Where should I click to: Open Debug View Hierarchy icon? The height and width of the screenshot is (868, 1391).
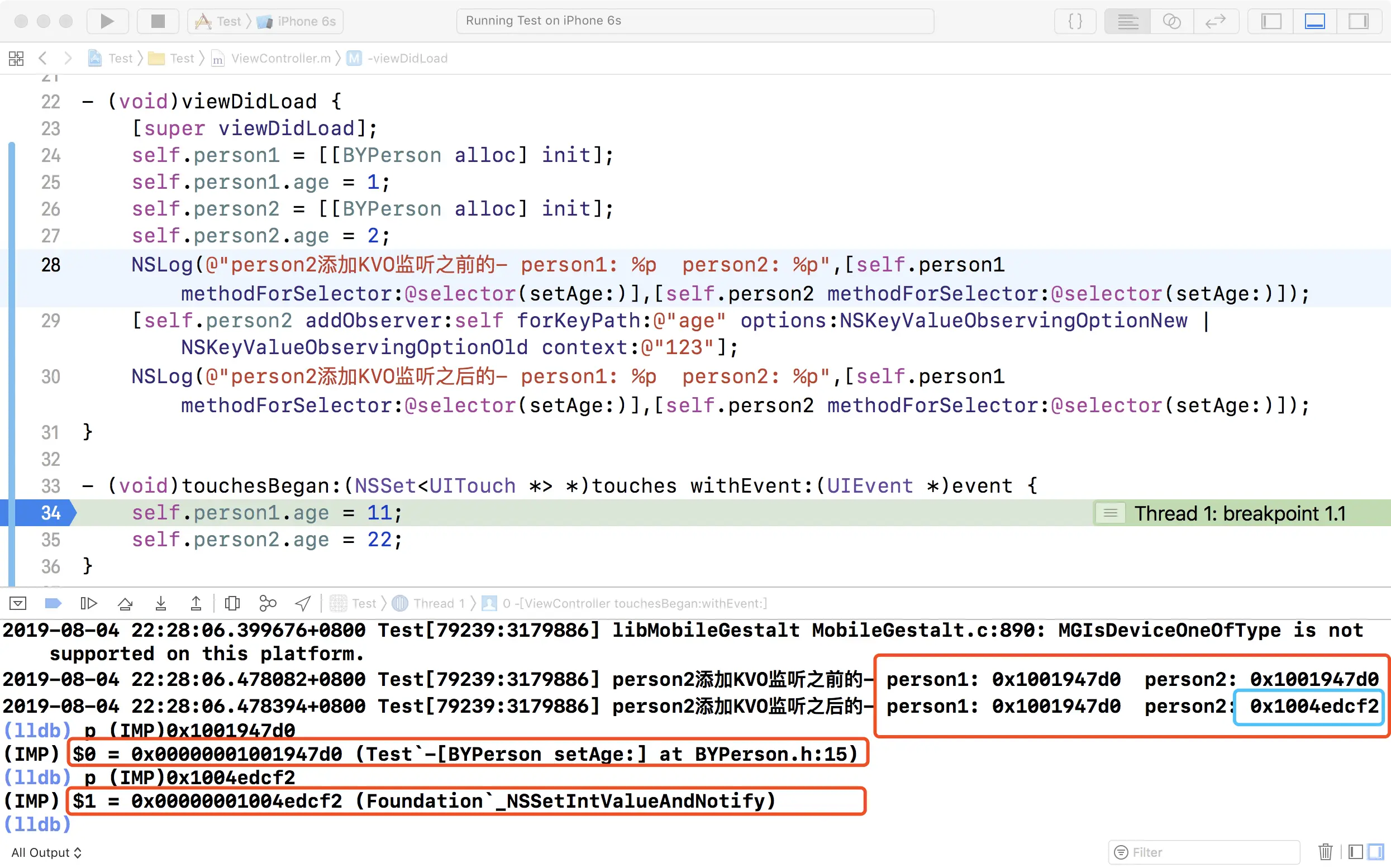[232, 603]
